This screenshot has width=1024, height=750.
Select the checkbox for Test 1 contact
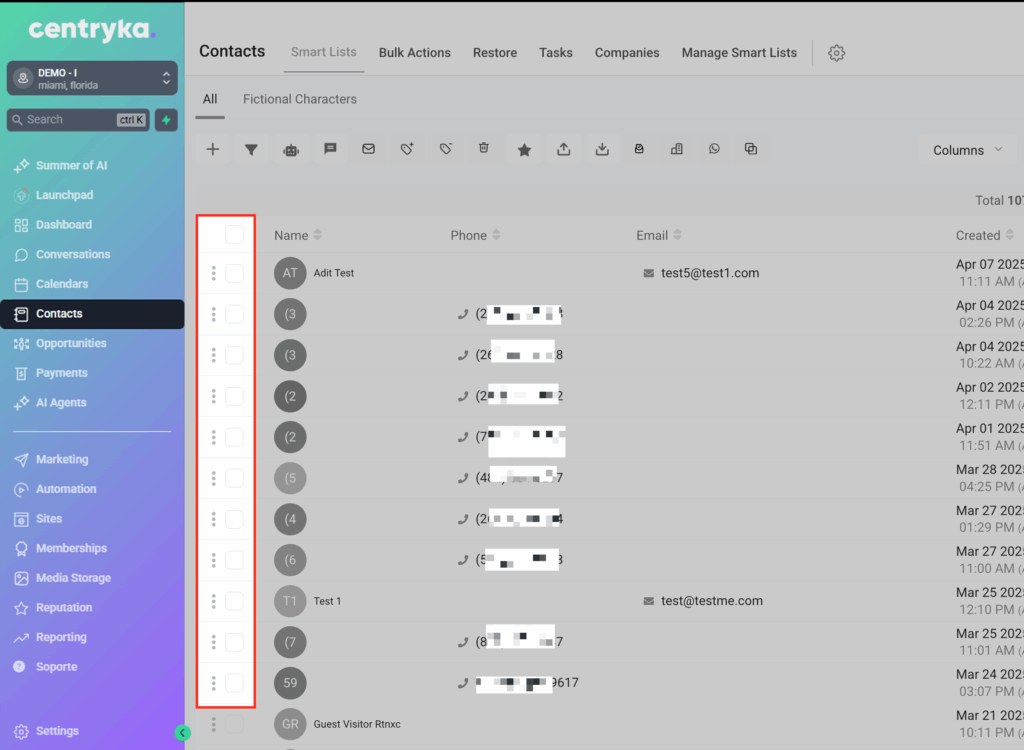coord(234,601)
